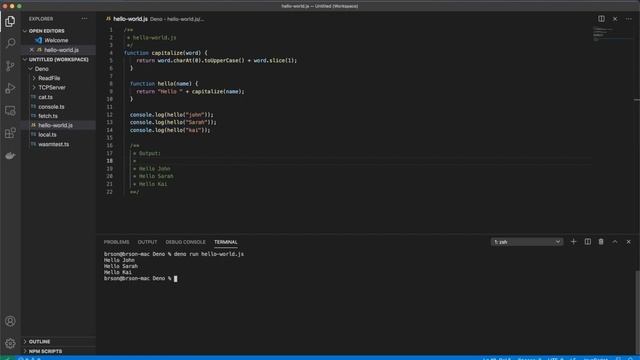The image size is (640, 360).
Task: Switch to the PROBLEMS panel tab
Action: (116, 242)
